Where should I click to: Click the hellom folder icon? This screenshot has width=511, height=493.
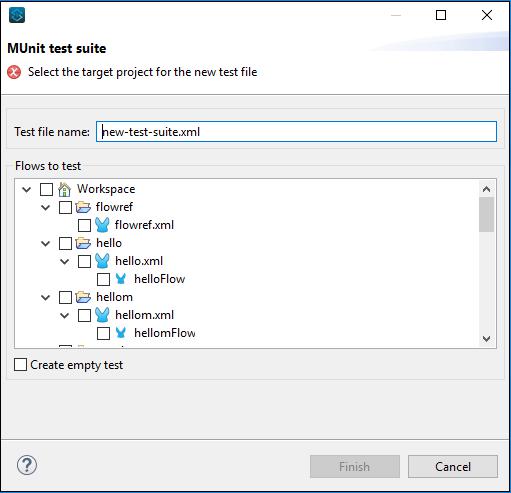pyautogui.click(x=83, y=297)
